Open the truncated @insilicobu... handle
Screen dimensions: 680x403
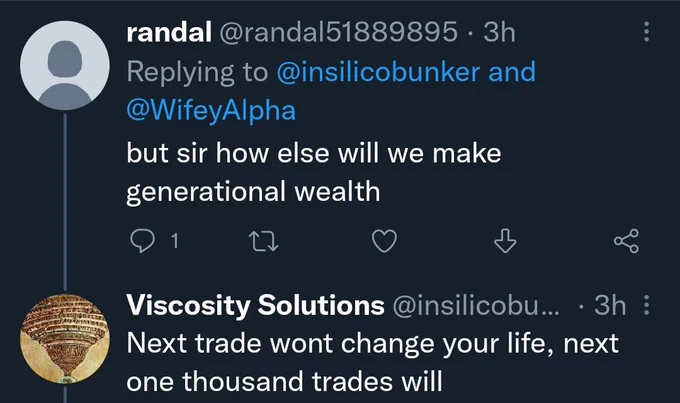[476, 305]
